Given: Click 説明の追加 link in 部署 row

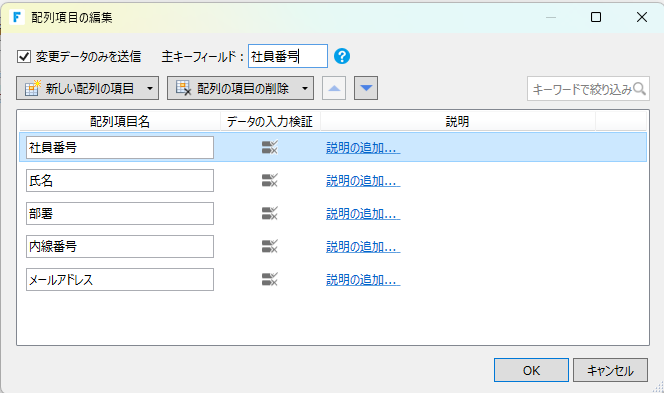Looking at the screenshot, I should pyautogui.click(x=363, y=214).
